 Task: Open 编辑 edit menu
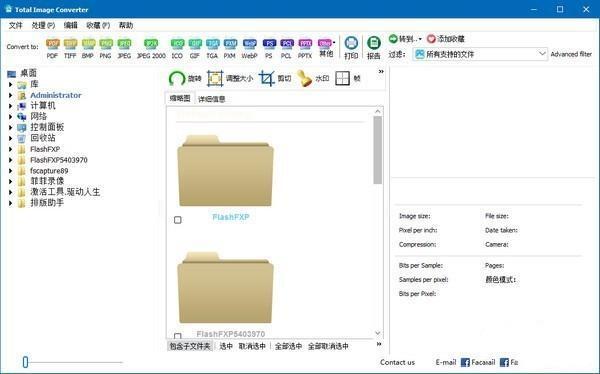(70, 25)
